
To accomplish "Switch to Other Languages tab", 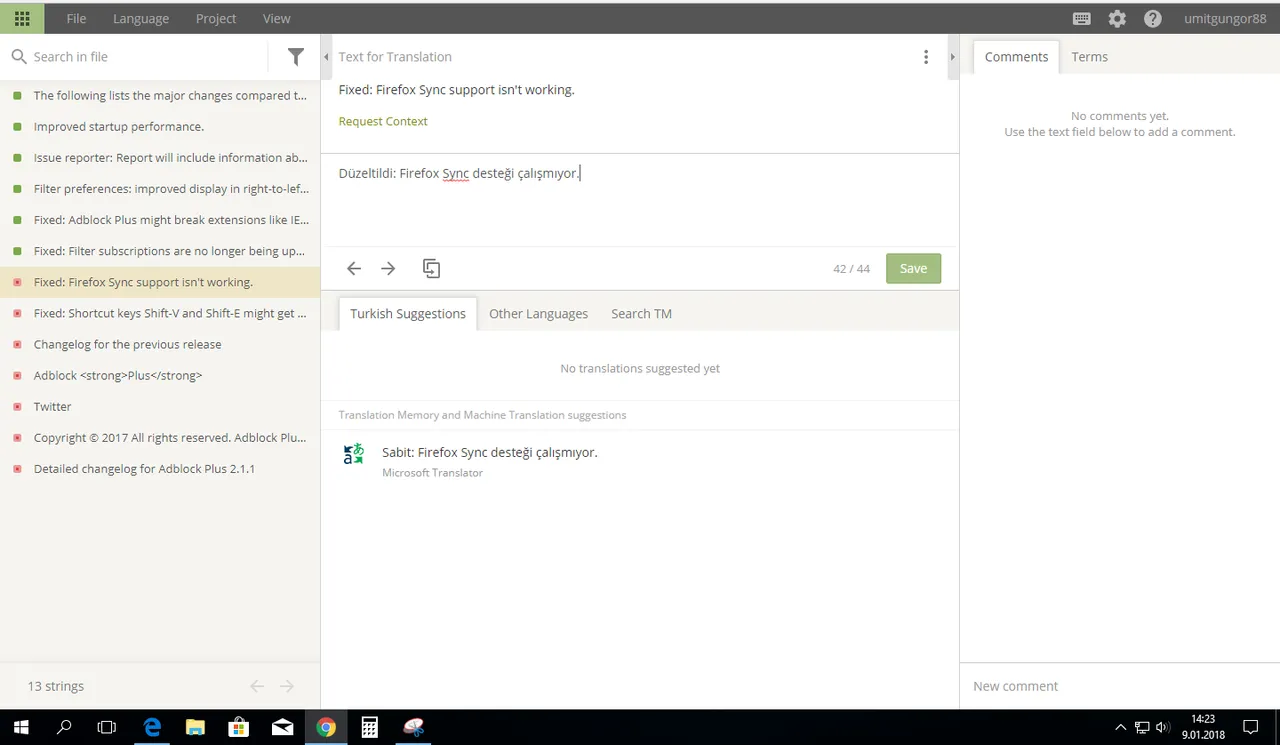I will point(538,313).
